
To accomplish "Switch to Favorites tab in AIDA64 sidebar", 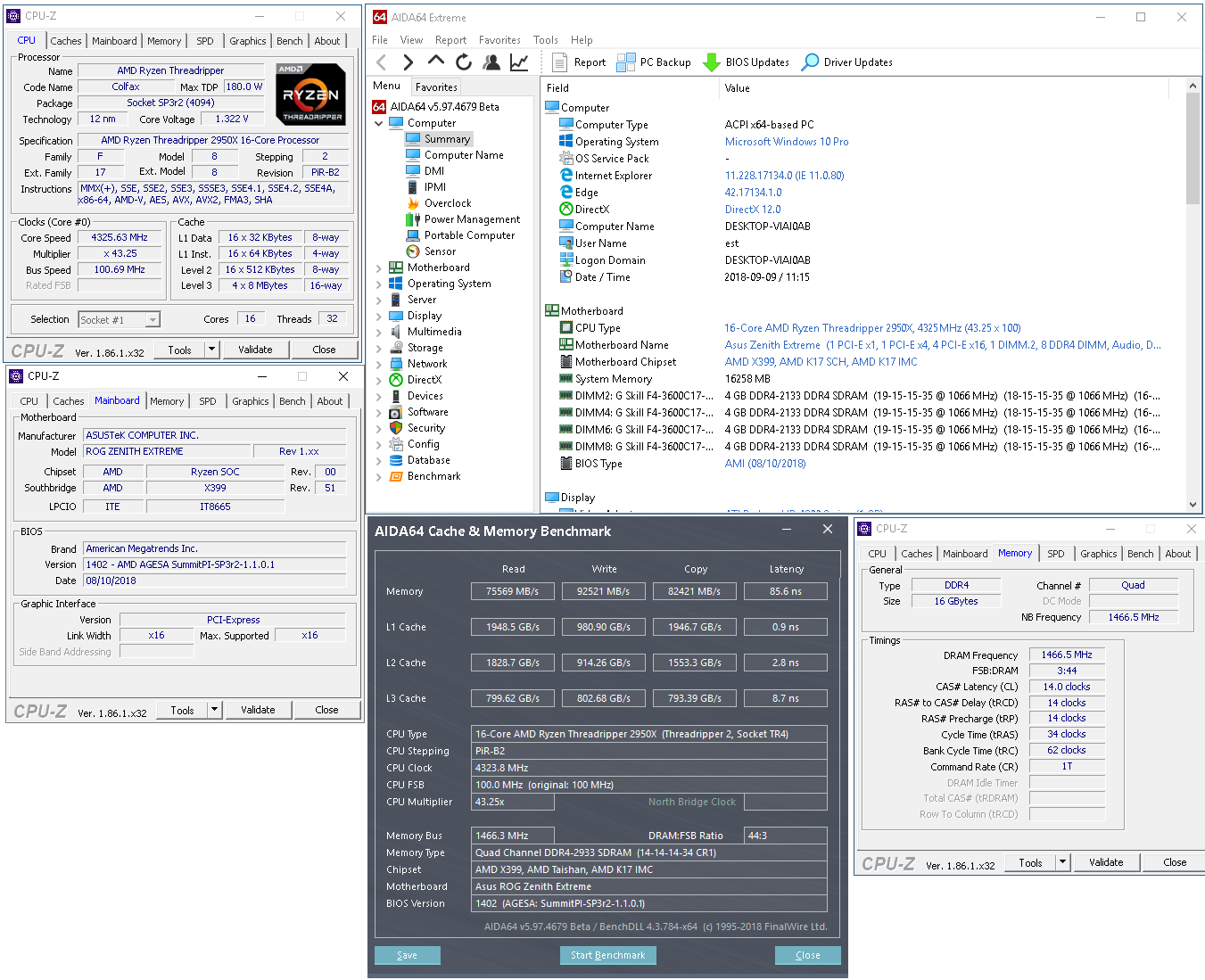I will 436,86.
